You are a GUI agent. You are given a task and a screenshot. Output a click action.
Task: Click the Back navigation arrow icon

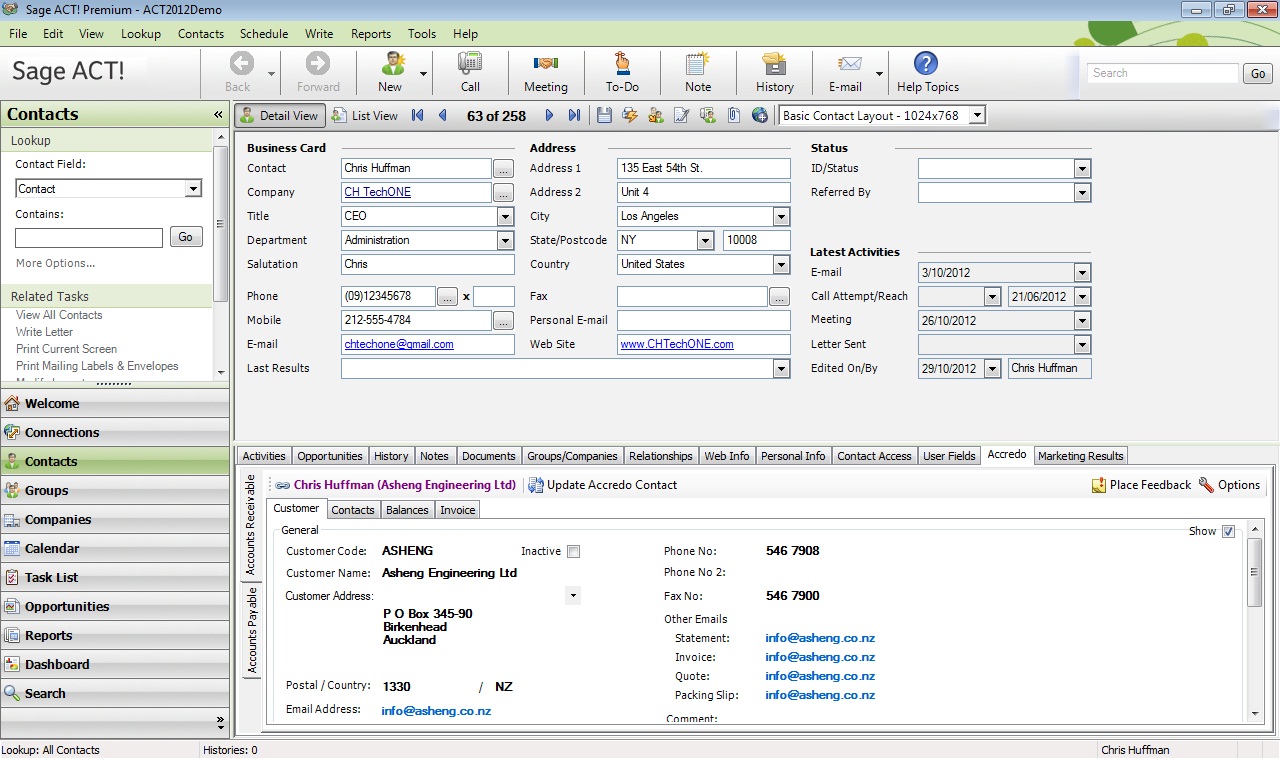tap(241, 64)
